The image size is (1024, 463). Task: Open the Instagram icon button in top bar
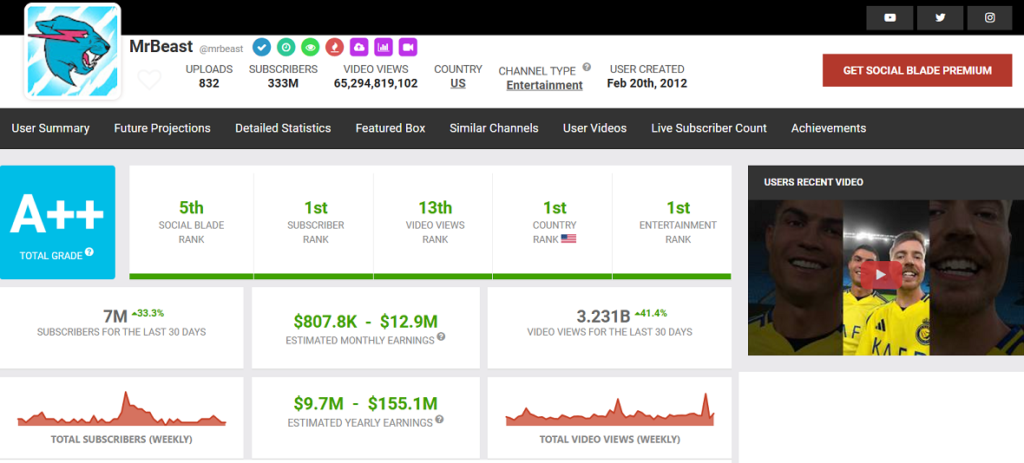point(990,18)
